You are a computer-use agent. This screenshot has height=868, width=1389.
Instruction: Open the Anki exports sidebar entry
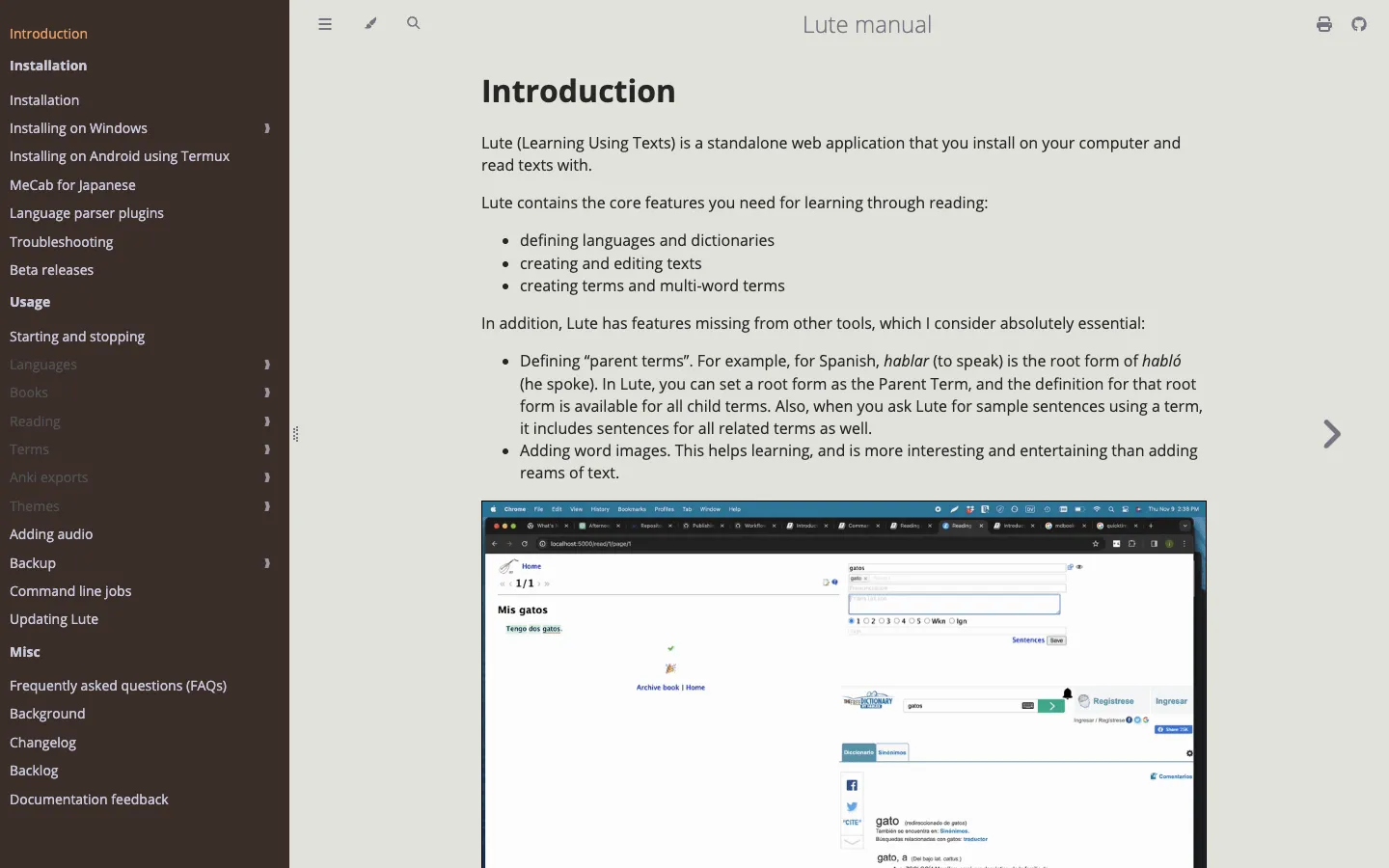[x=48, y=478]
